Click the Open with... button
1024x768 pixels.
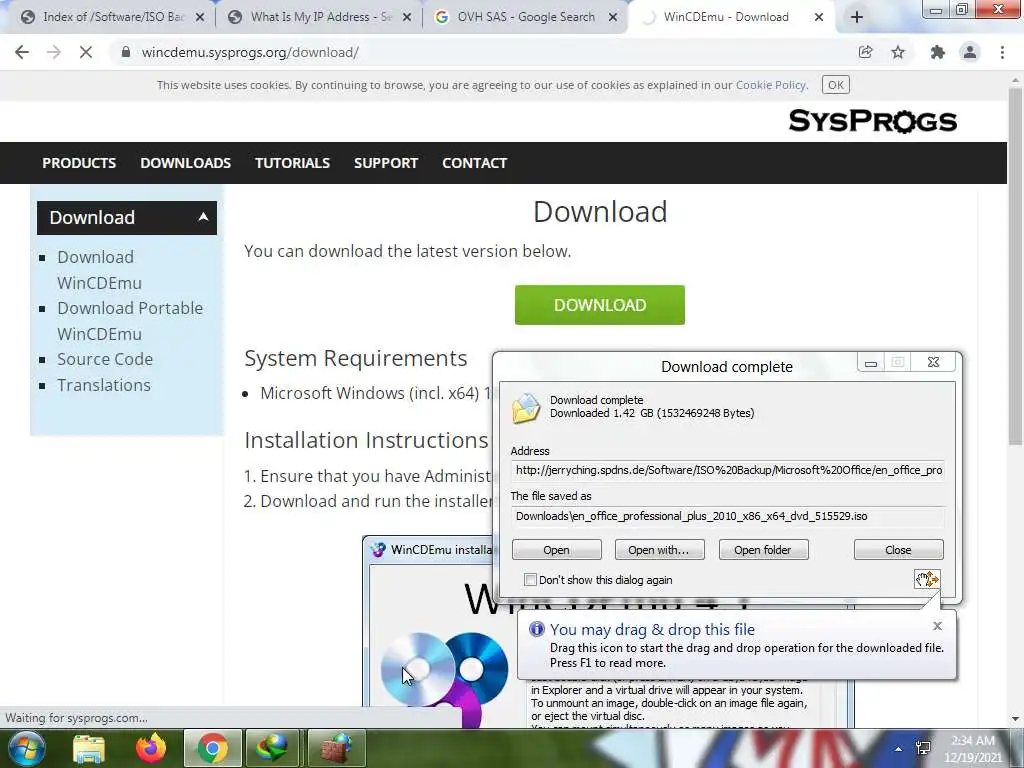coord(659,550)
